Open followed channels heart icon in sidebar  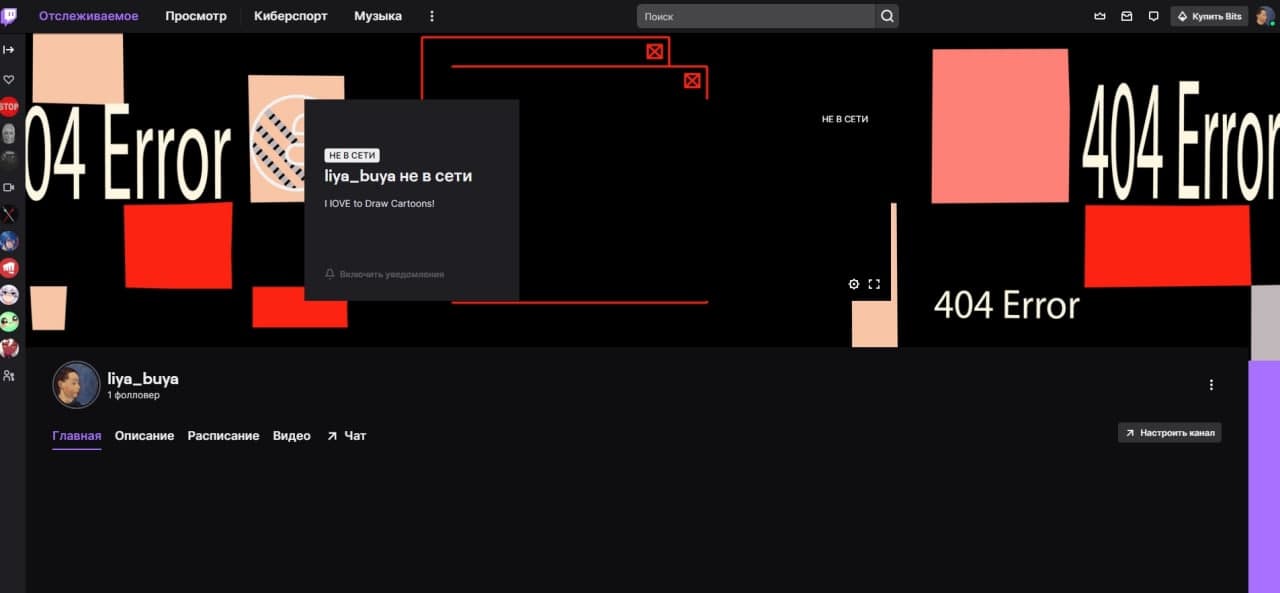(9, 79)
